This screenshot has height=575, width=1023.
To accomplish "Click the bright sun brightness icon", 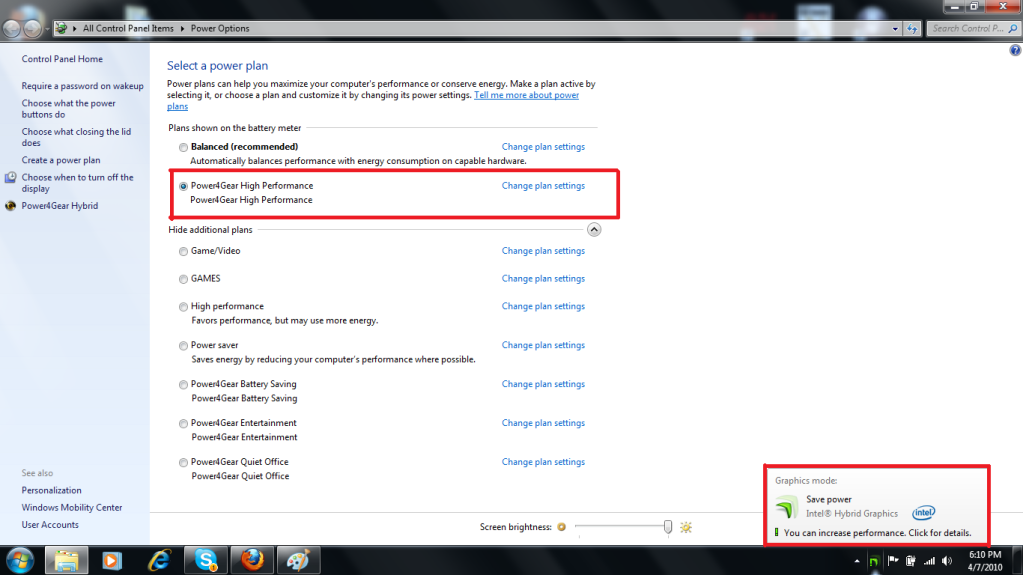I will pyautogui.click(x=686, y=527).
